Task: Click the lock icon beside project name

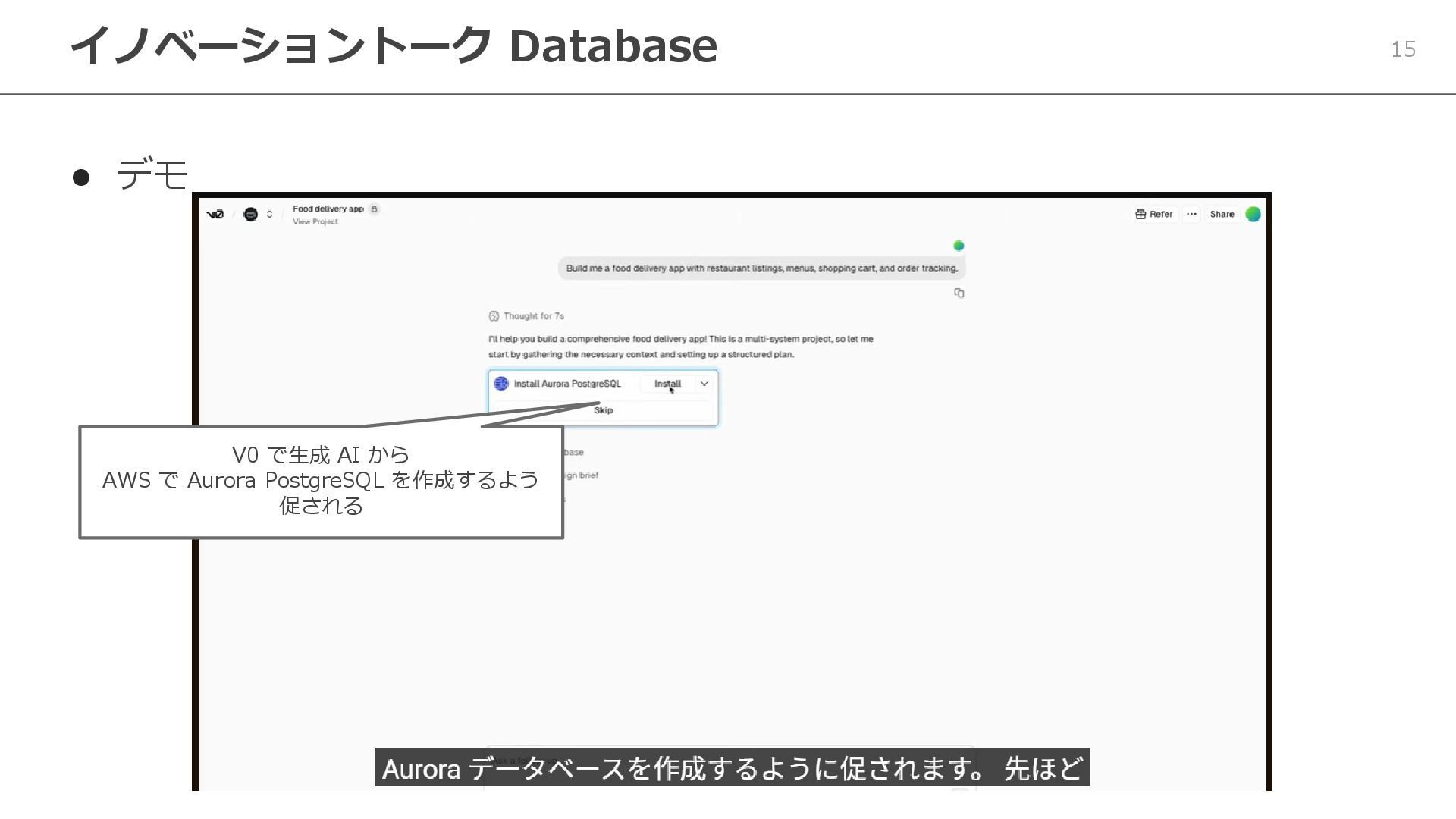Action: coord(374,209)
